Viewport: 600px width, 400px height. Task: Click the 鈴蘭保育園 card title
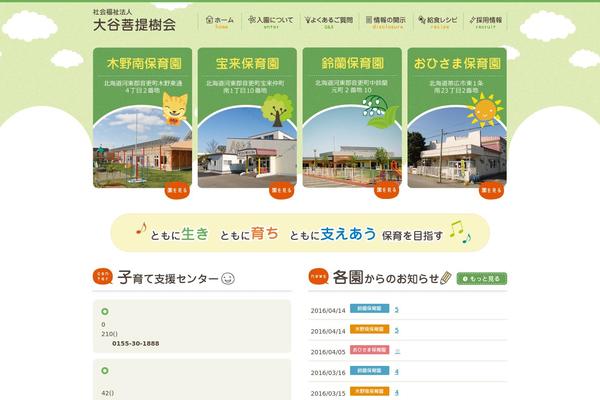[352, 64]
